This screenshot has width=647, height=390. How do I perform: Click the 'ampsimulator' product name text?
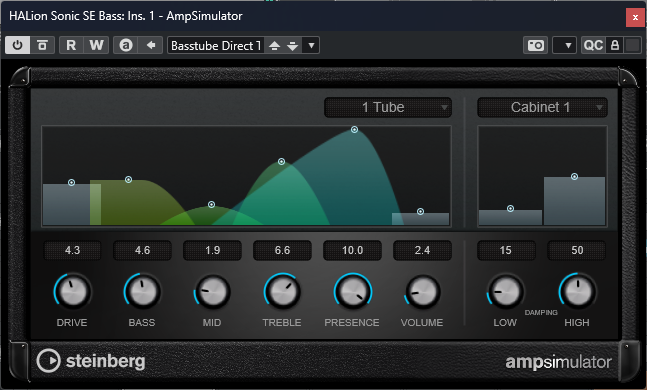coord(558,362)
